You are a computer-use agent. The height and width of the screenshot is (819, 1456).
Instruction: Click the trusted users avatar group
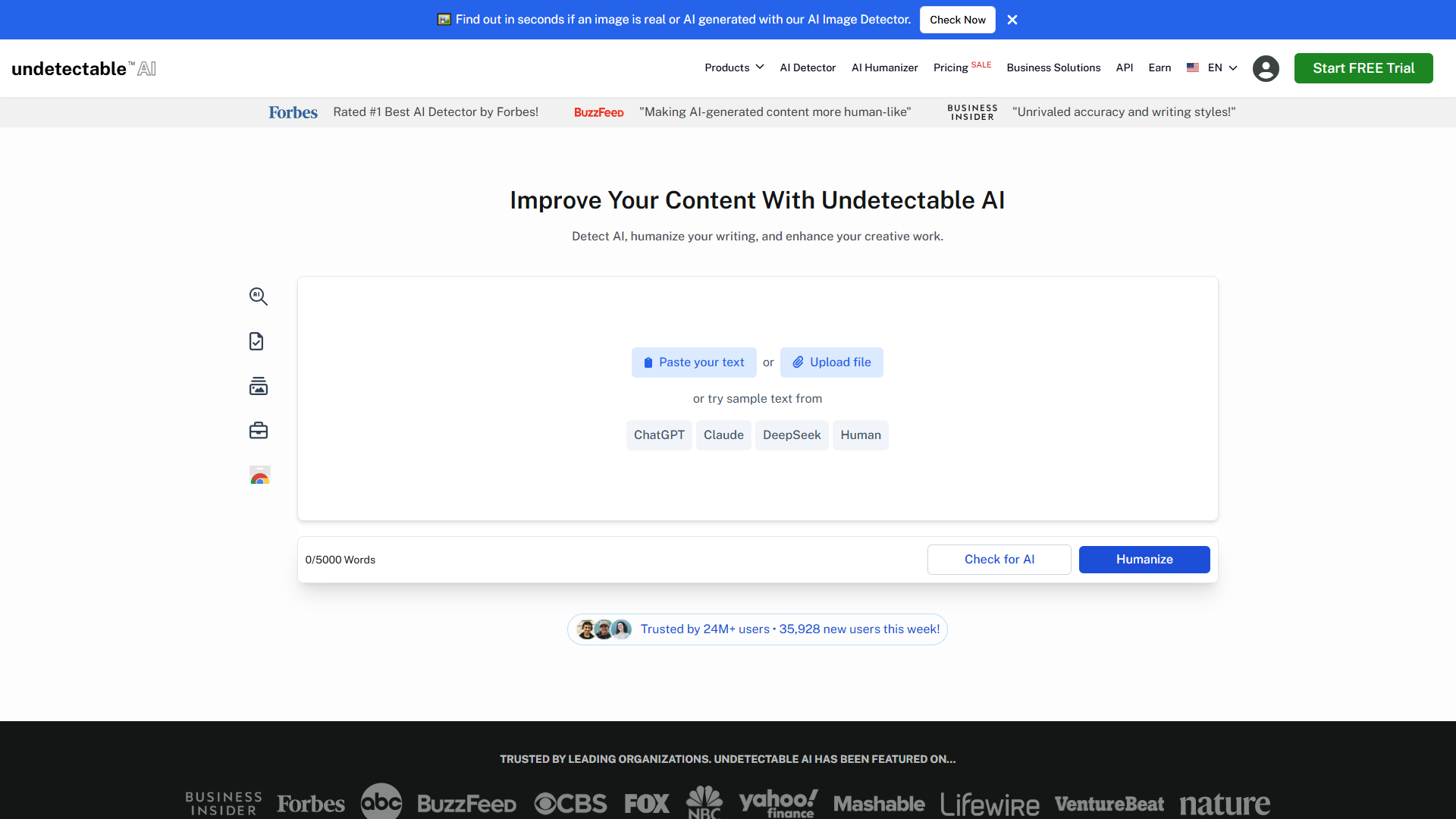pyautogui.click(x=604, y=629)
